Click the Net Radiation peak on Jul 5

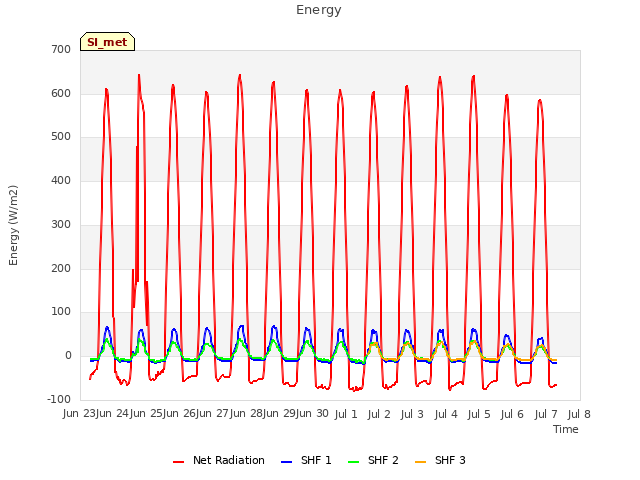[473, 76]
